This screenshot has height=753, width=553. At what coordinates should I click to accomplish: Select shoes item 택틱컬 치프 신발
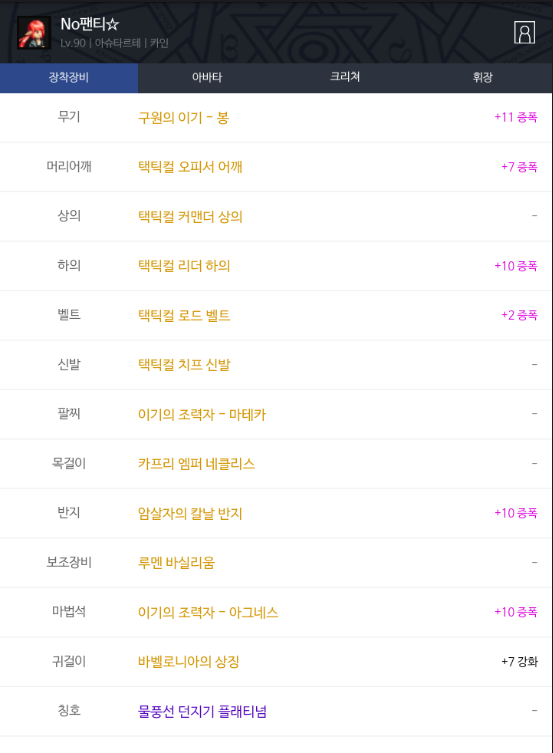coord(184,365)
